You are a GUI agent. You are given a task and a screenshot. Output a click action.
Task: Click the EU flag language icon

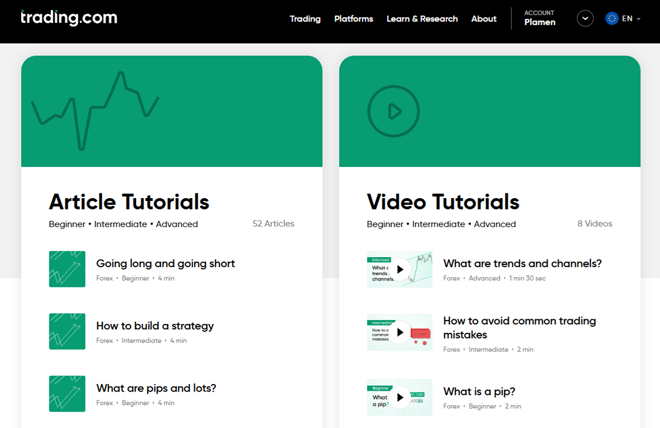point(612,19)
